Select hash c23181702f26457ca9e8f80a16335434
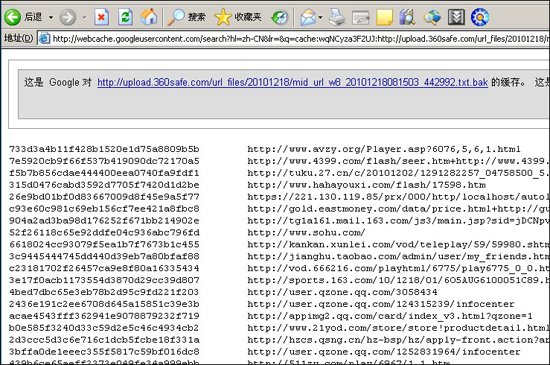This screenshot has width=550, height=365. tap(104, 268)
